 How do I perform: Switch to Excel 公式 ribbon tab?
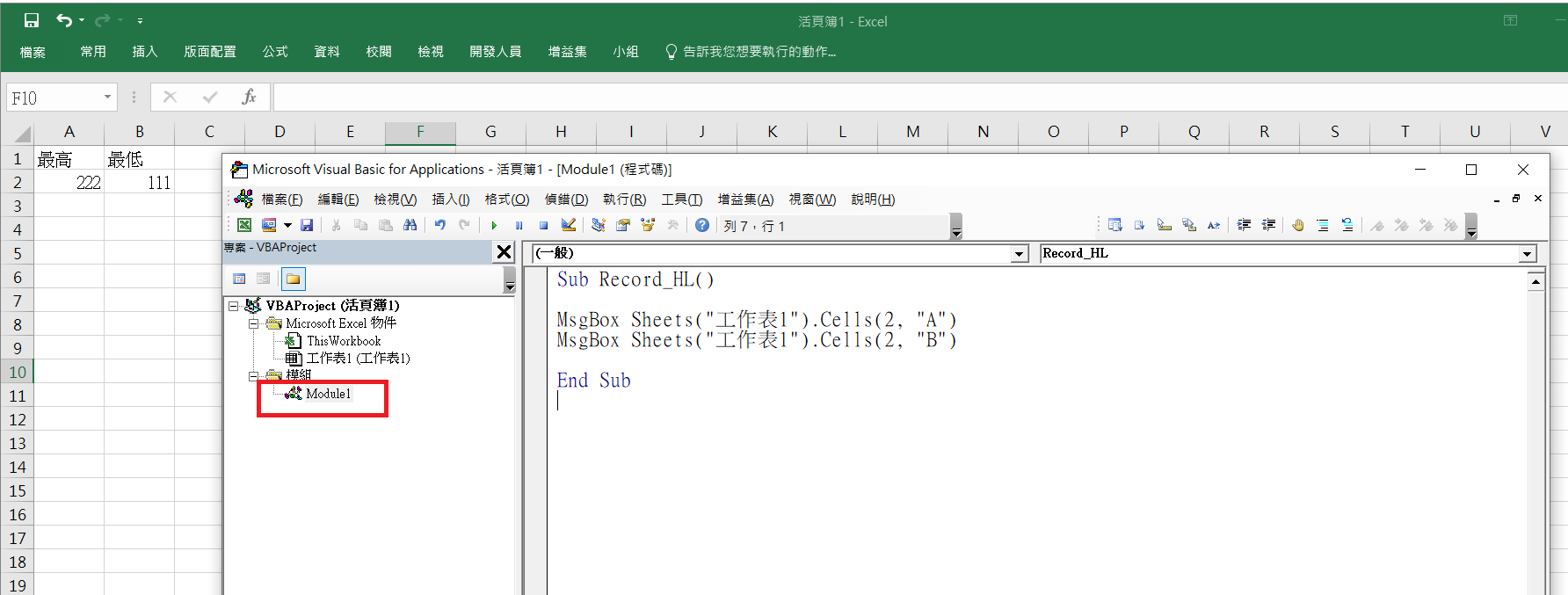[275, 52]
